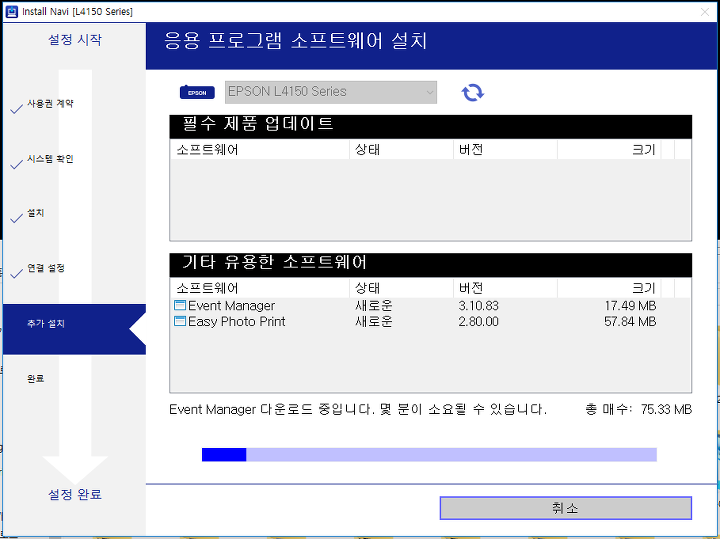Click 크기 column header in 필수 제품 업데이트
Screen dimensions: 720x539
[x=609, y=149]
